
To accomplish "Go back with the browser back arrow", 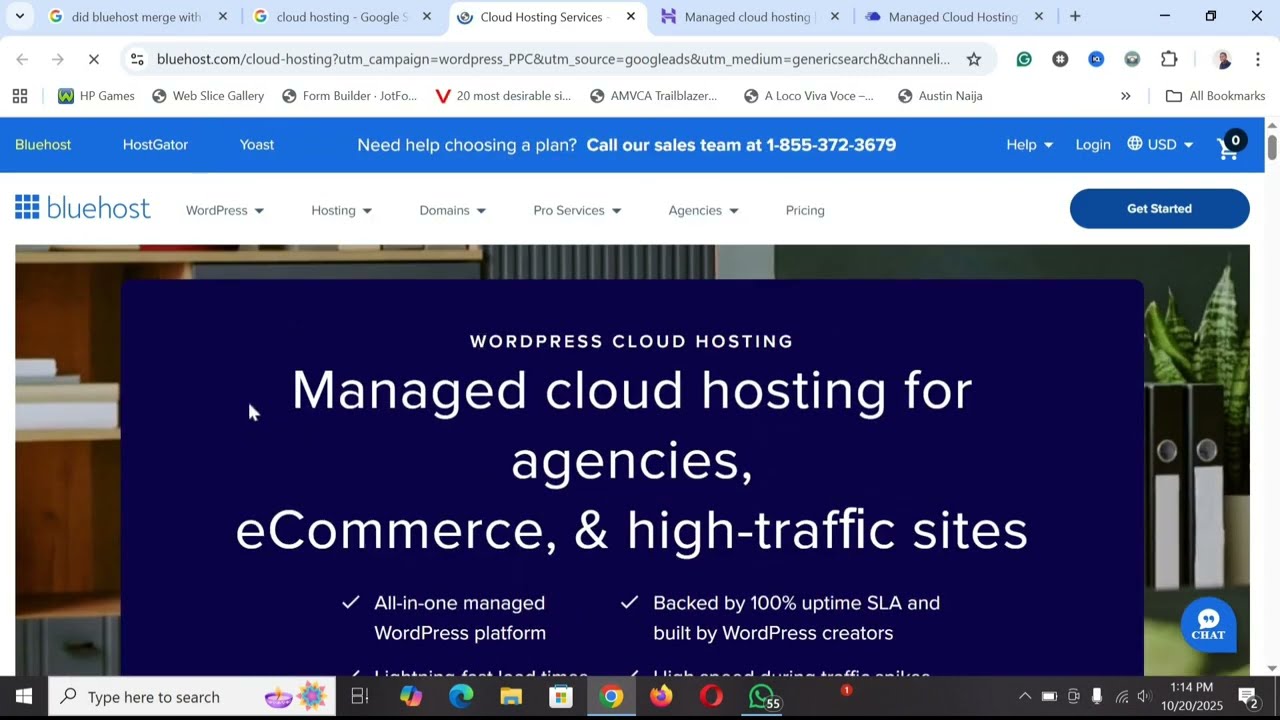I will tap(22, 59).
